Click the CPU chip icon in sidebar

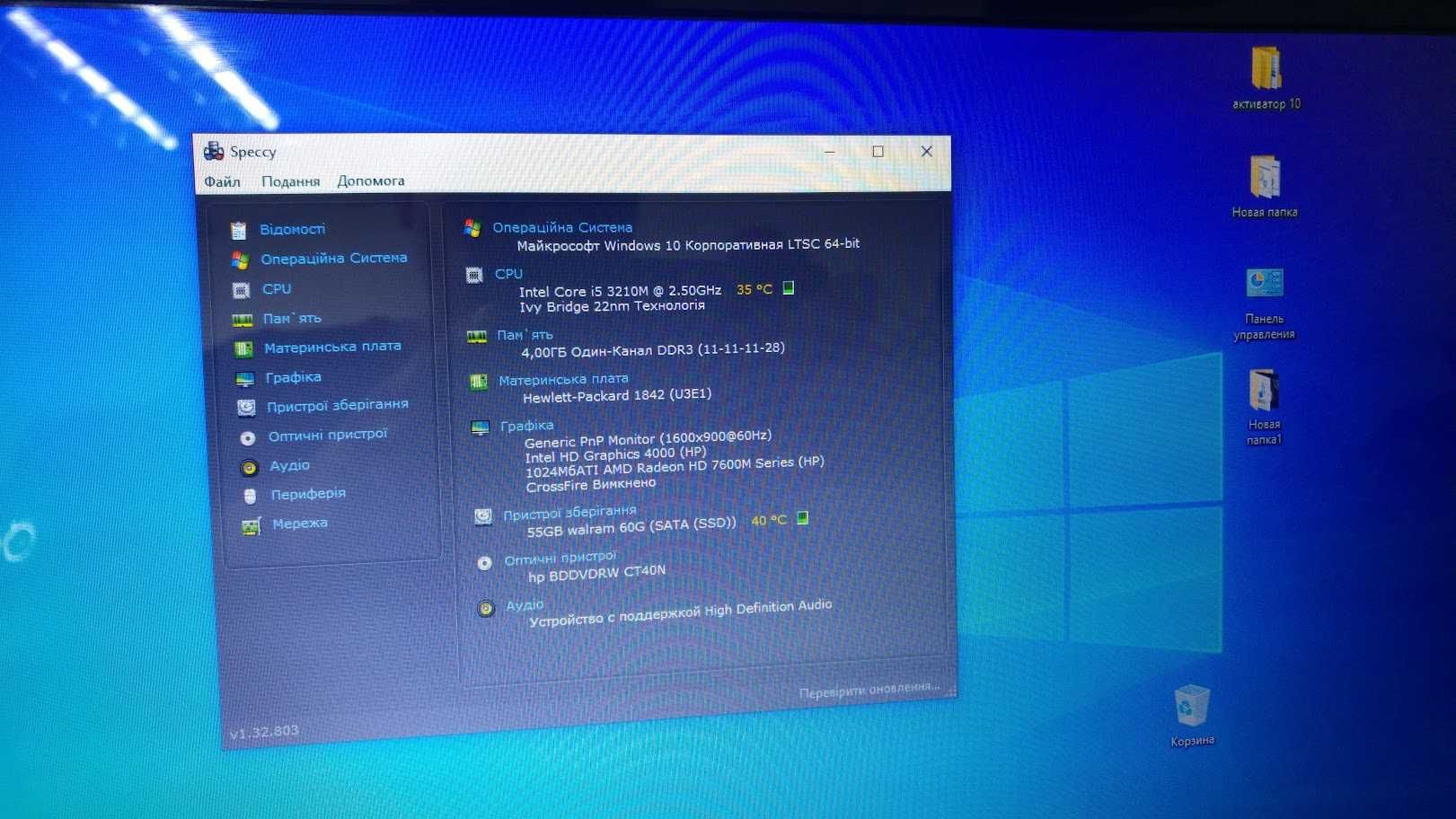(x=241, y=291)
